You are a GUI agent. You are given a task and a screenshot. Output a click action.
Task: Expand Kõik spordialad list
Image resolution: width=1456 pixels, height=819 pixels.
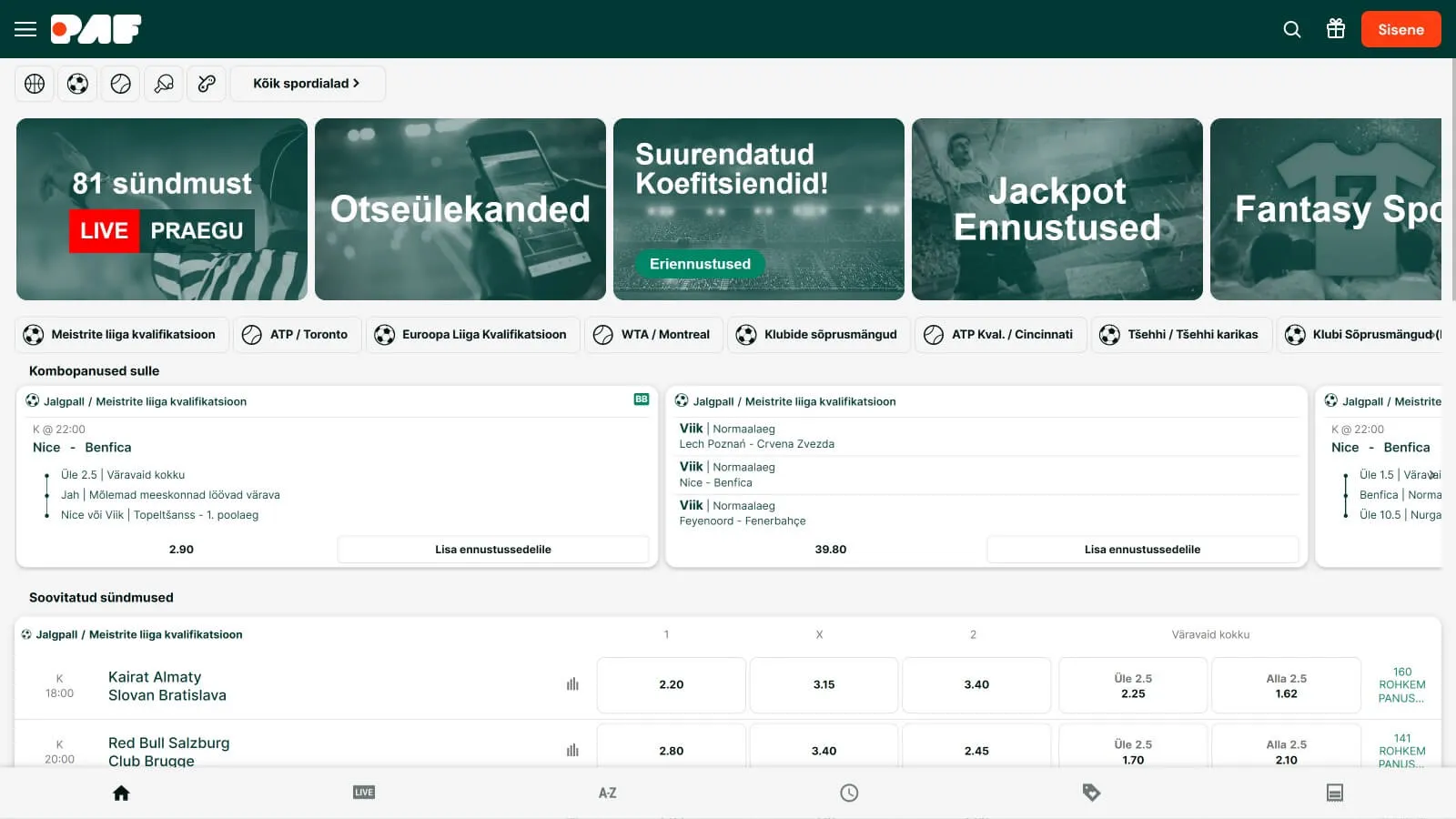coord(307,84)
